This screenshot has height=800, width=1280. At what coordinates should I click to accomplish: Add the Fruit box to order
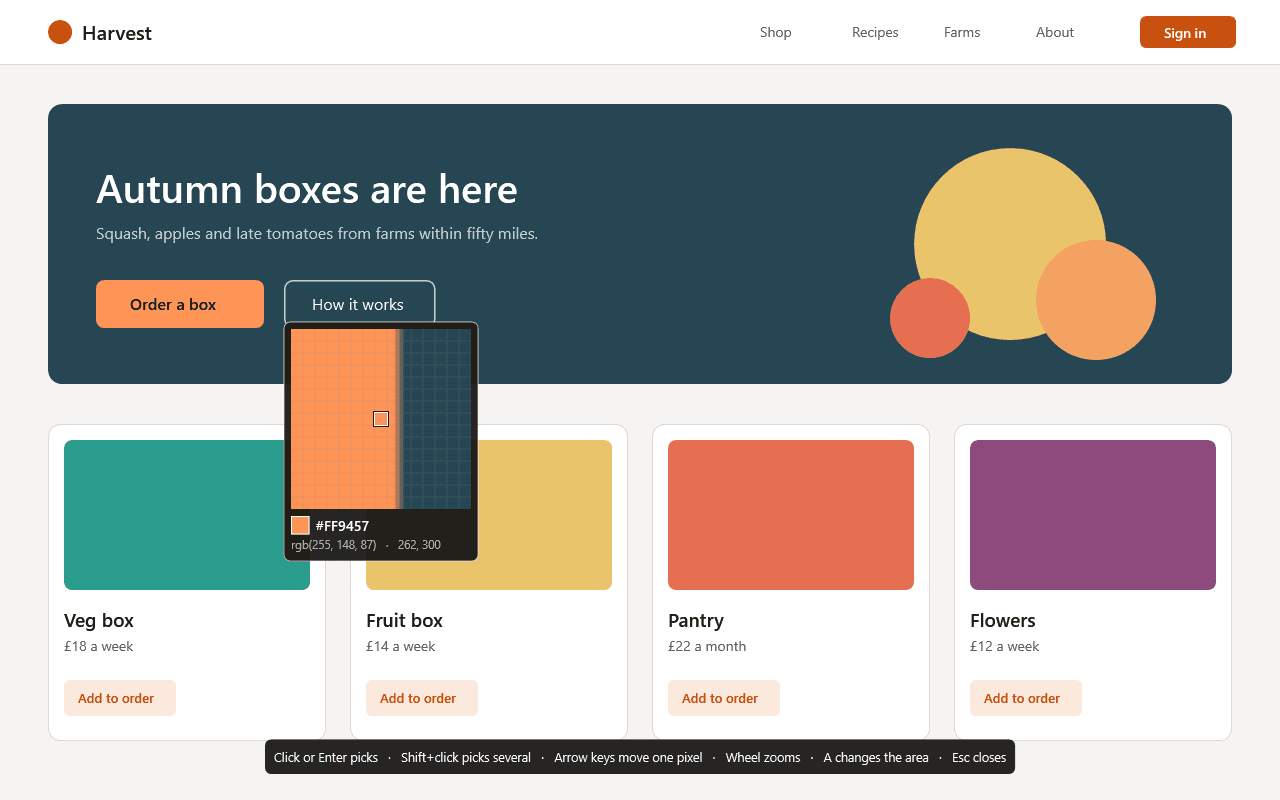422,698
